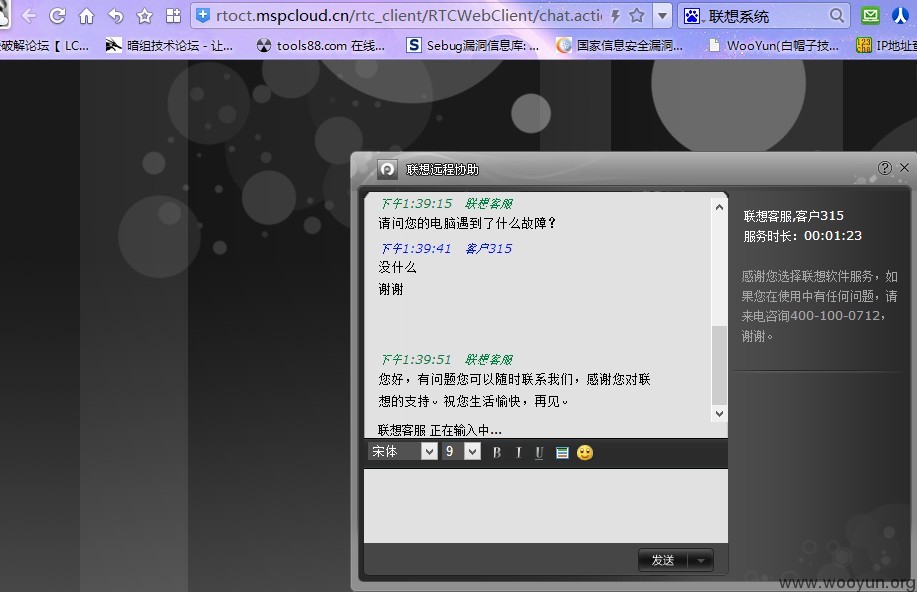This screenshot has width=917, height=592.
Task: Open the 国家信息安全漏洞 bookmark
Action: click(619, 45)
